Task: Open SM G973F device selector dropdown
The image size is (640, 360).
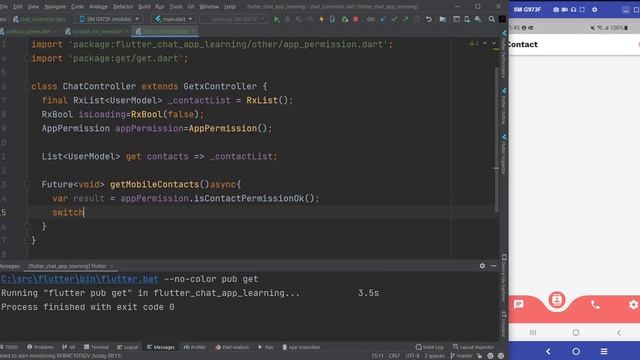Action: 109,19
